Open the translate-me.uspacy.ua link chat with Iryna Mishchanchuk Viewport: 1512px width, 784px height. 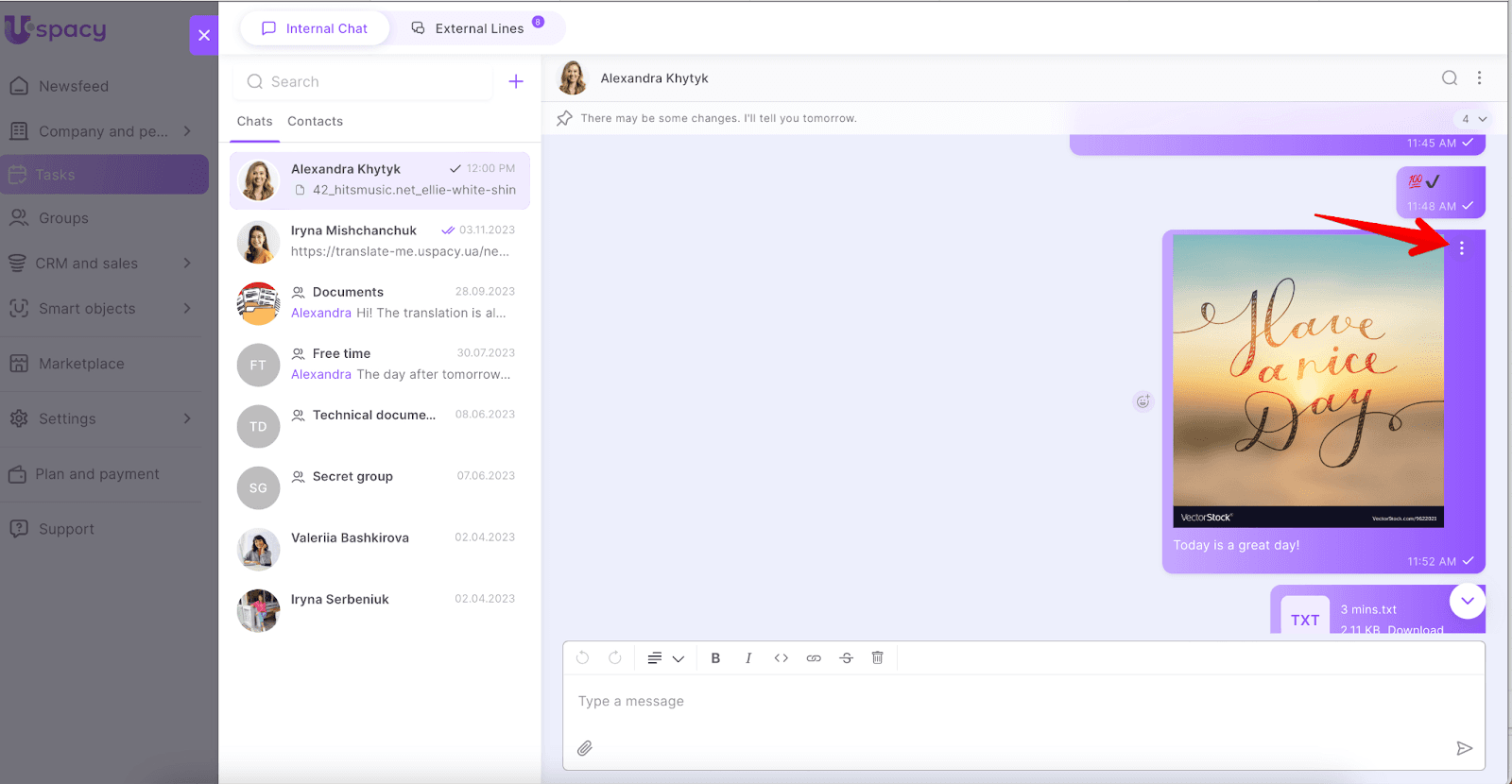pos(380,242)
